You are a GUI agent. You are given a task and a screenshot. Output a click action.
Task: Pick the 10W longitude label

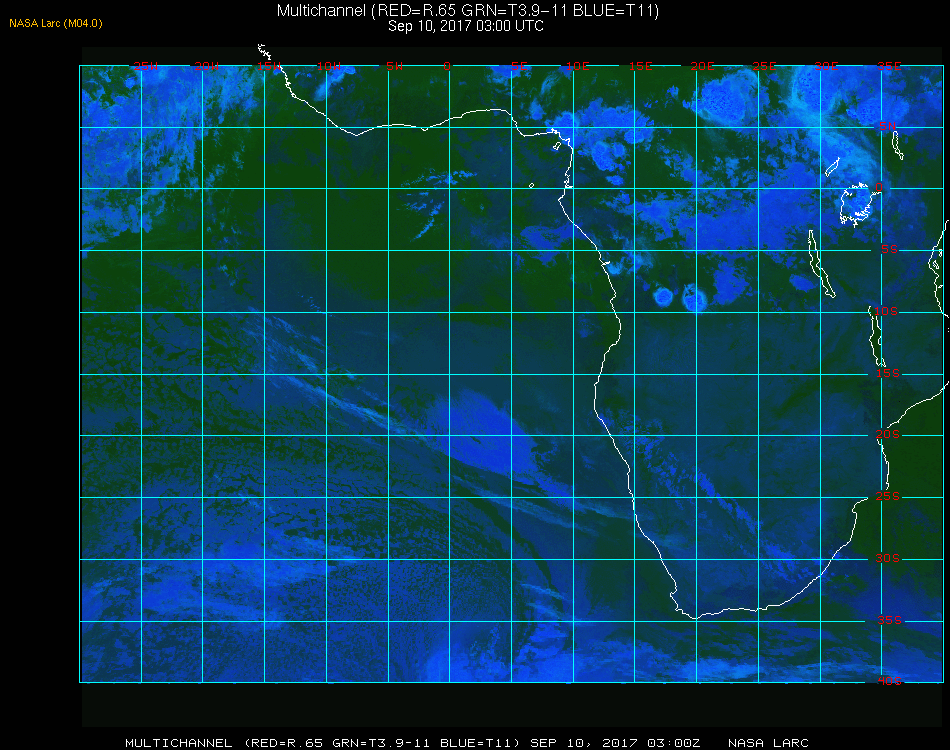coord(329,66)
